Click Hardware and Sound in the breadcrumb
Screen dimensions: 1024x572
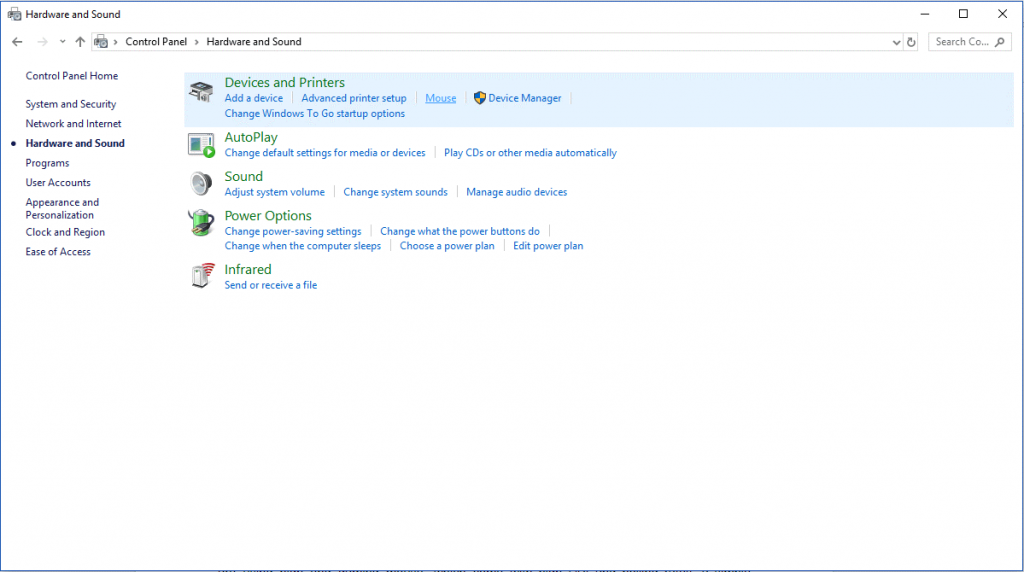coord(254,42)
